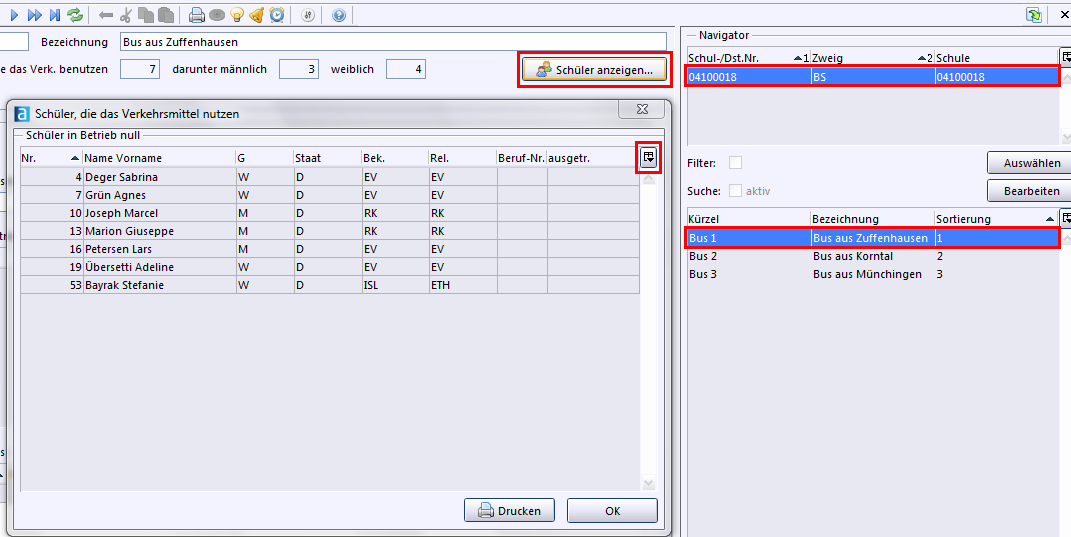
Task: Toggle the Suche aktiv checkbox
Action: [736, 191]
